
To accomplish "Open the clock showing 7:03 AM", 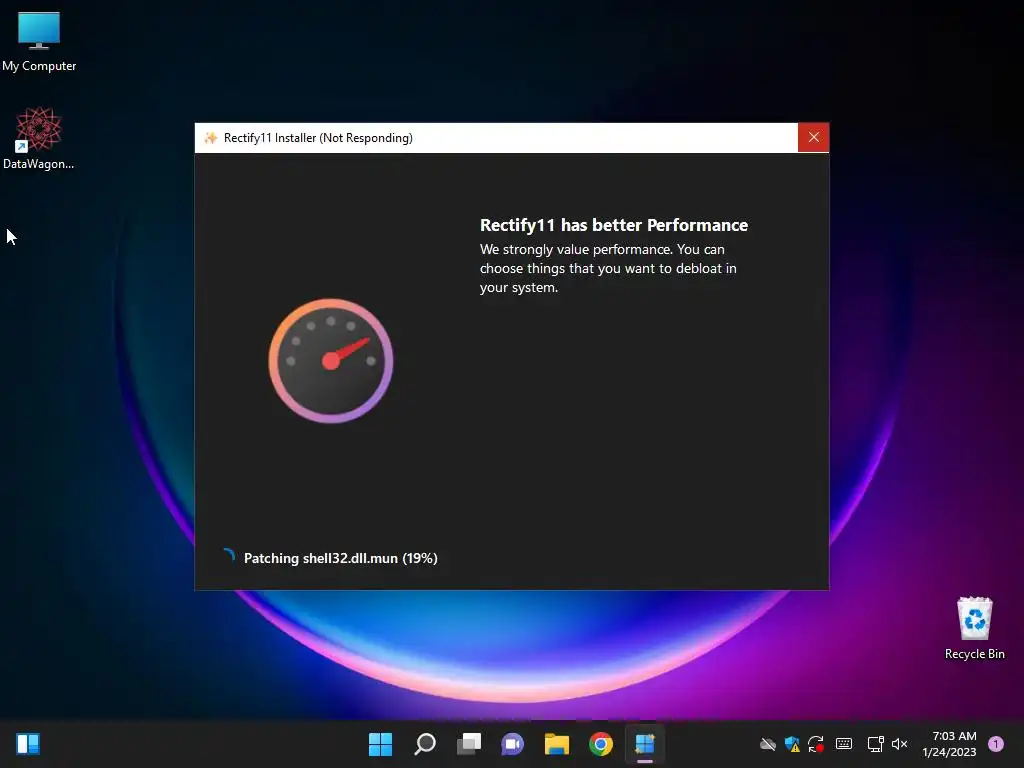I will pyautogui.click(x=950, y=744).
